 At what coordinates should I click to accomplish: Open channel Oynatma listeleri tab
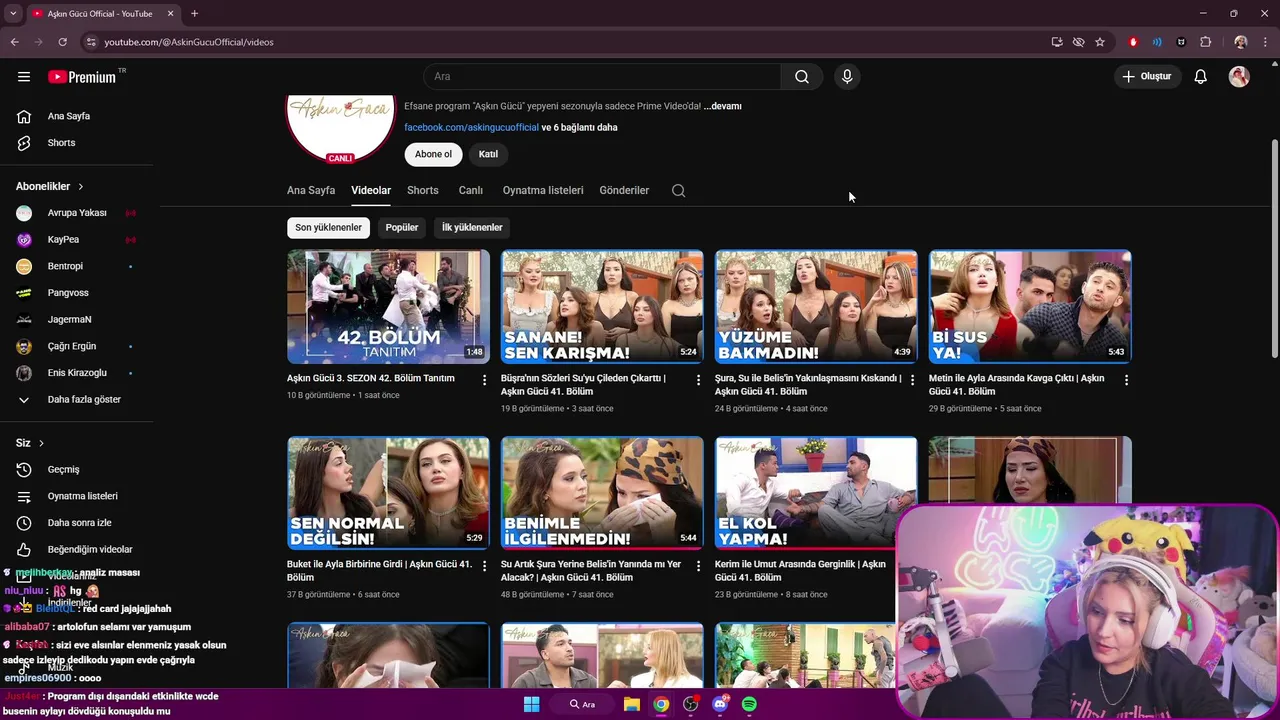(543, 190)
